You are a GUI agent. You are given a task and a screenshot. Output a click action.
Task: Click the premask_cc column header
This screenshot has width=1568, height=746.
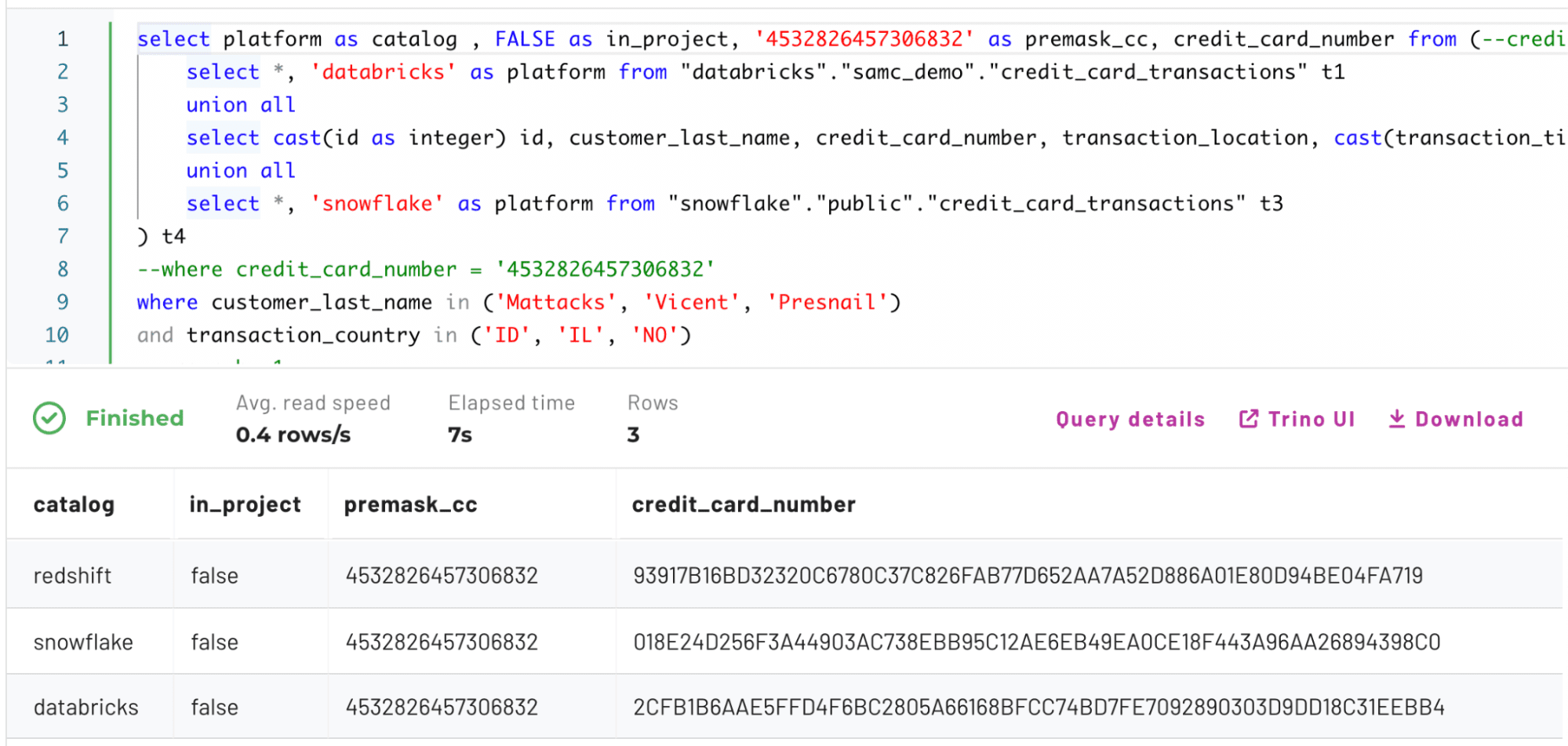coord(410,504)
